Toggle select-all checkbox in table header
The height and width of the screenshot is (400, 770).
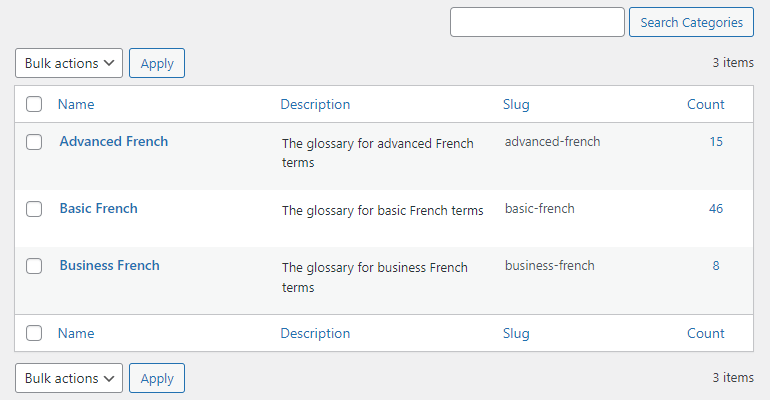[34, 104]
